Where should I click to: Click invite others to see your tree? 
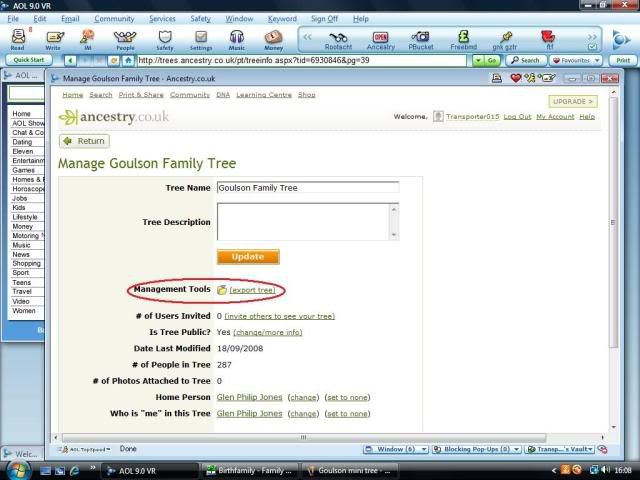tap(280, 316)
